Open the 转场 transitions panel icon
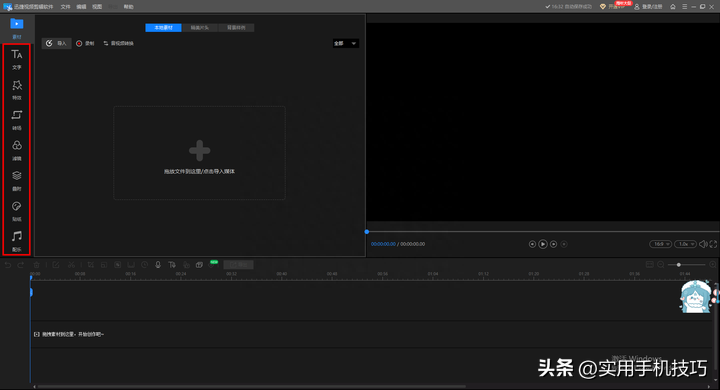The height and width of the screenshot is (390, 720). 17,120
